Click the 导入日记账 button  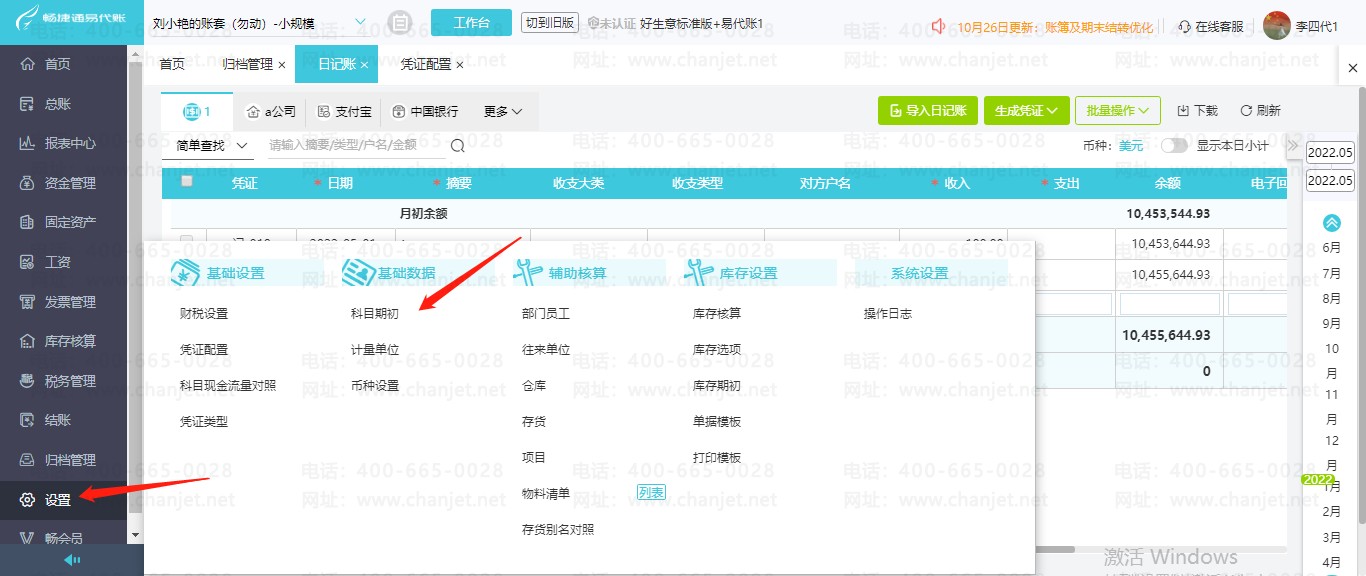click(928, 111)
